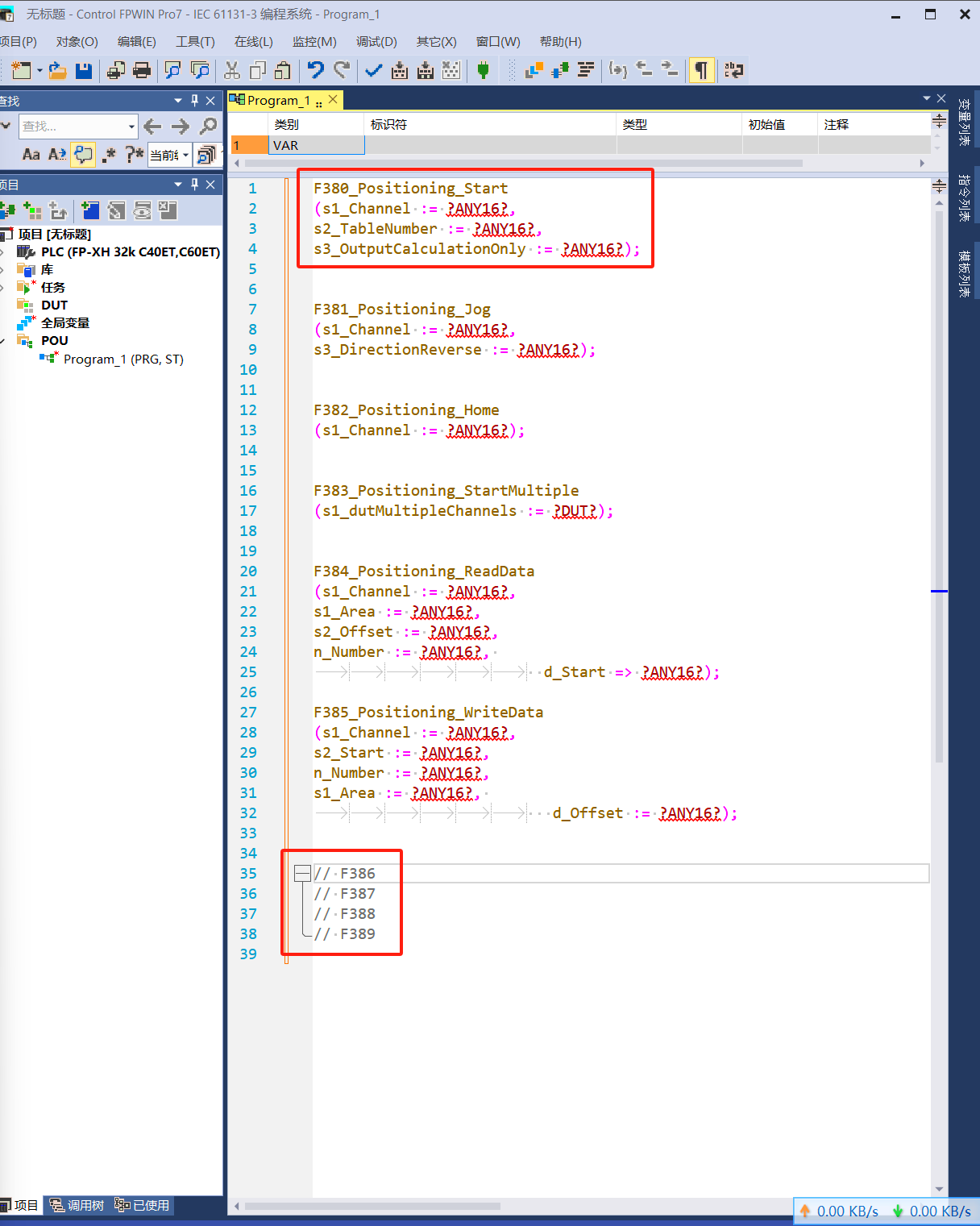Click the blue checkmark check-program icon

click(373, 71)
